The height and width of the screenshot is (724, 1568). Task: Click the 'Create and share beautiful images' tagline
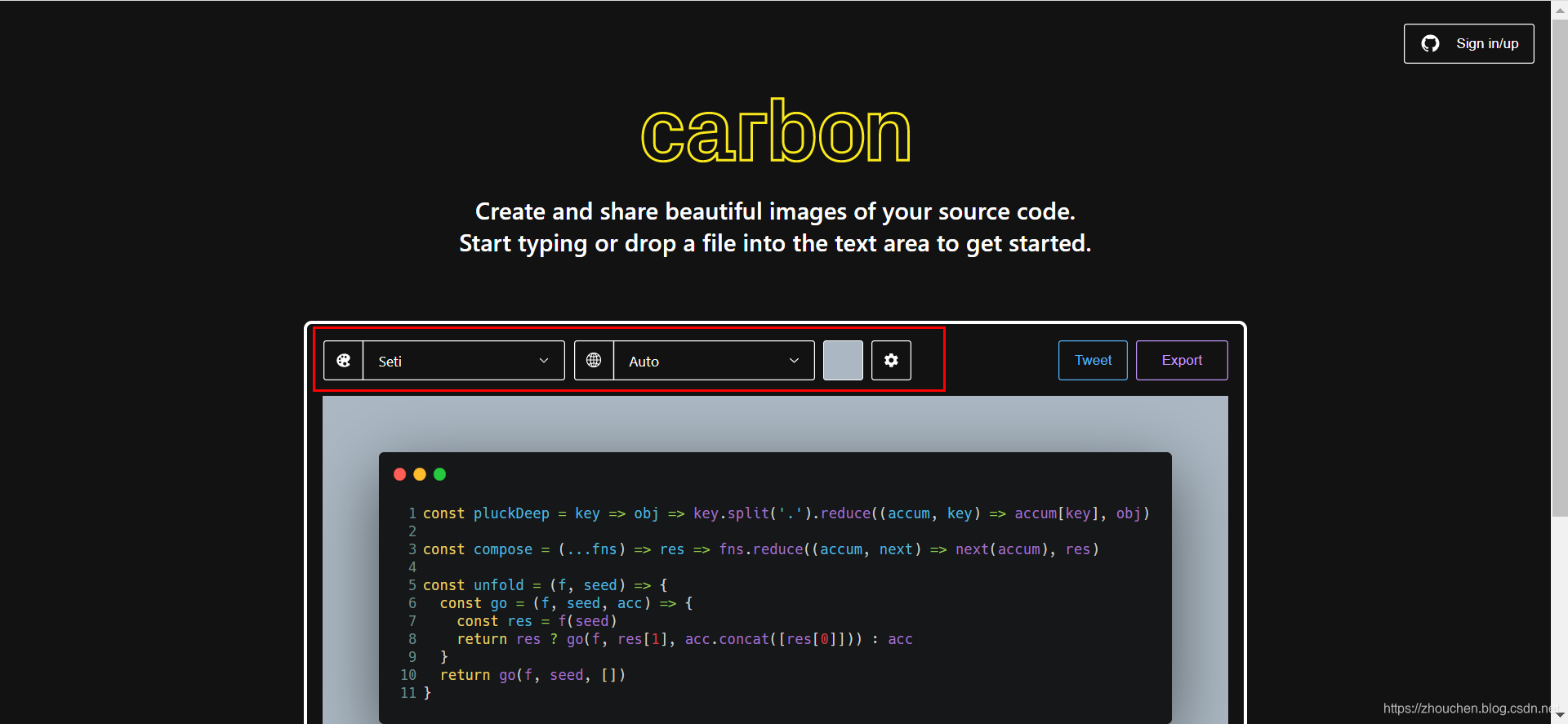click(x=775, y=211)
